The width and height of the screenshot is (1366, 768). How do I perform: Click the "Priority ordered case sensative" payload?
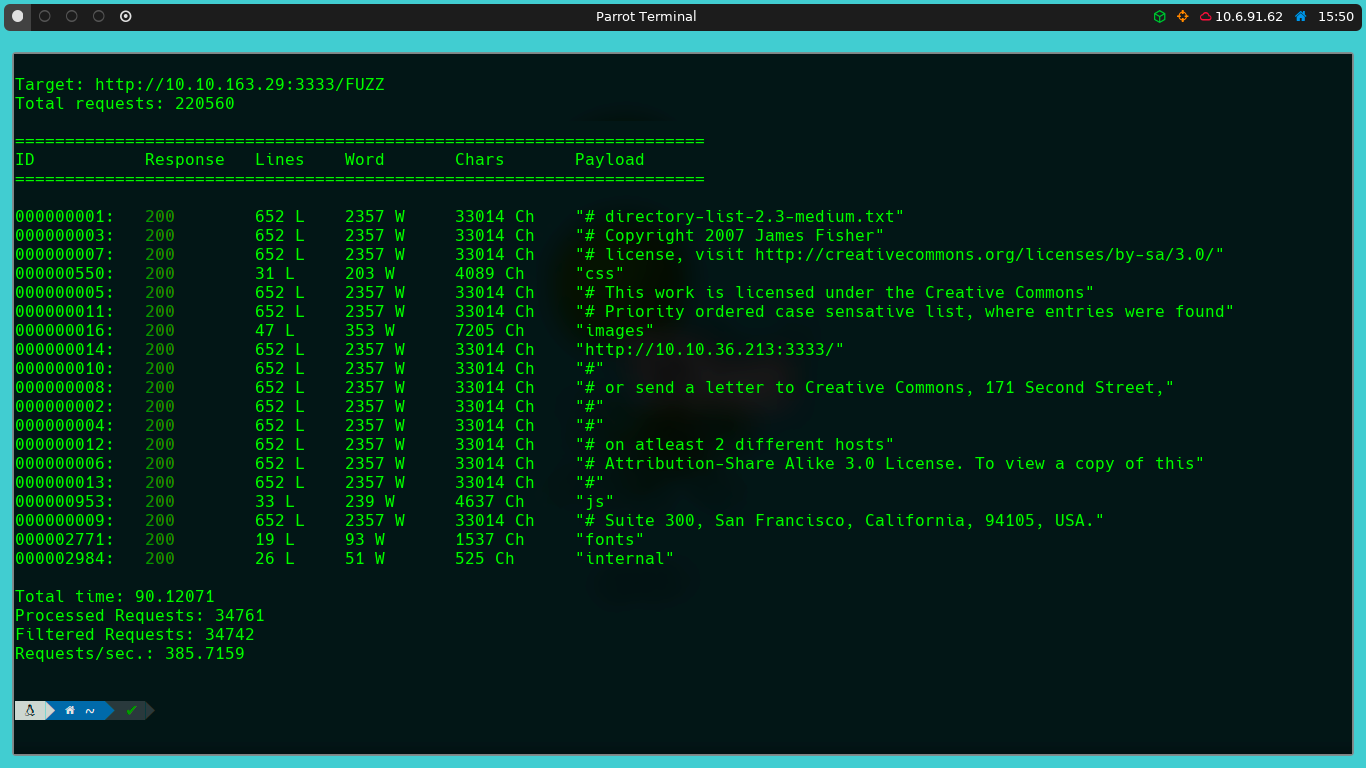click(905, 312)
